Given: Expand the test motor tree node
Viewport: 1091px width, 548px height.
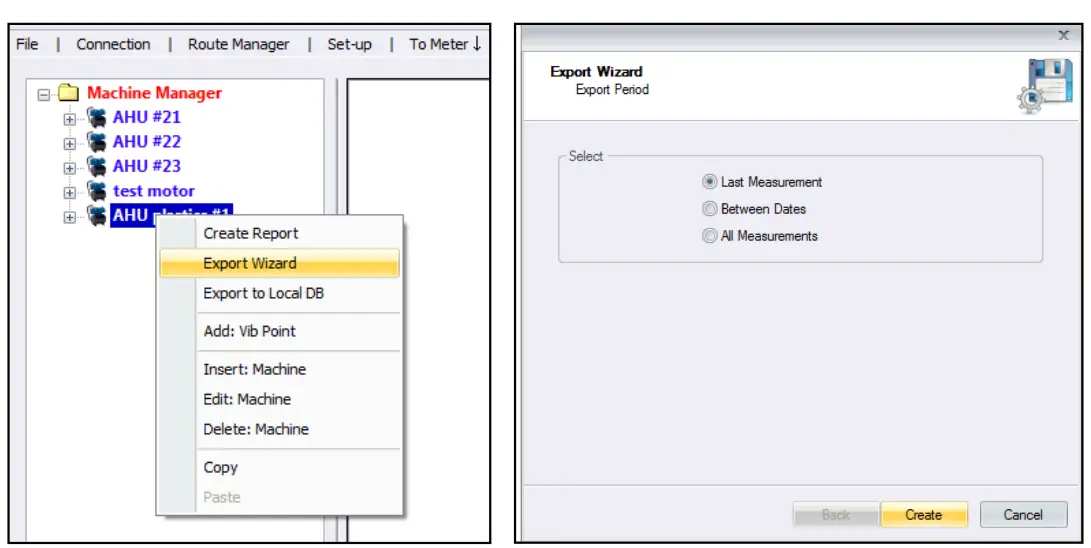Looking at the screenshot, I should click(x=70, y=193).
